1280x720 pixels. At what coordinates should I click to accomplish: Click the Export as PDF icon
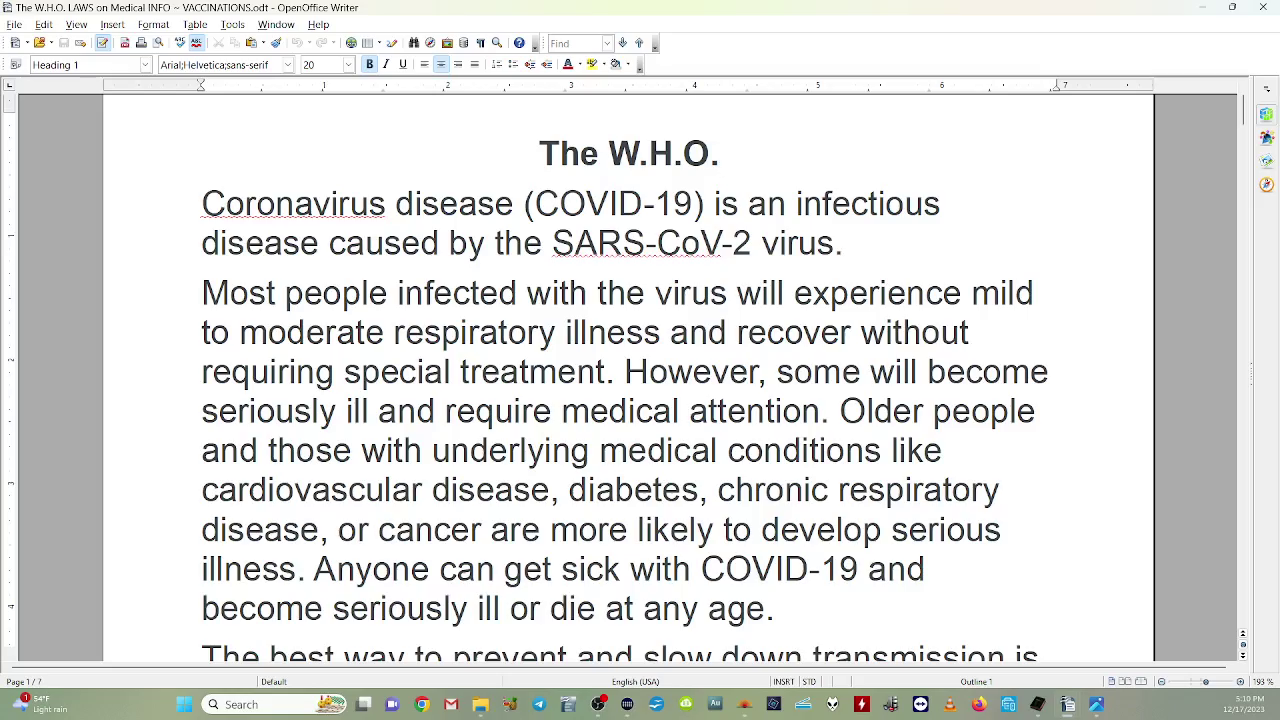[x=124, y=43]
